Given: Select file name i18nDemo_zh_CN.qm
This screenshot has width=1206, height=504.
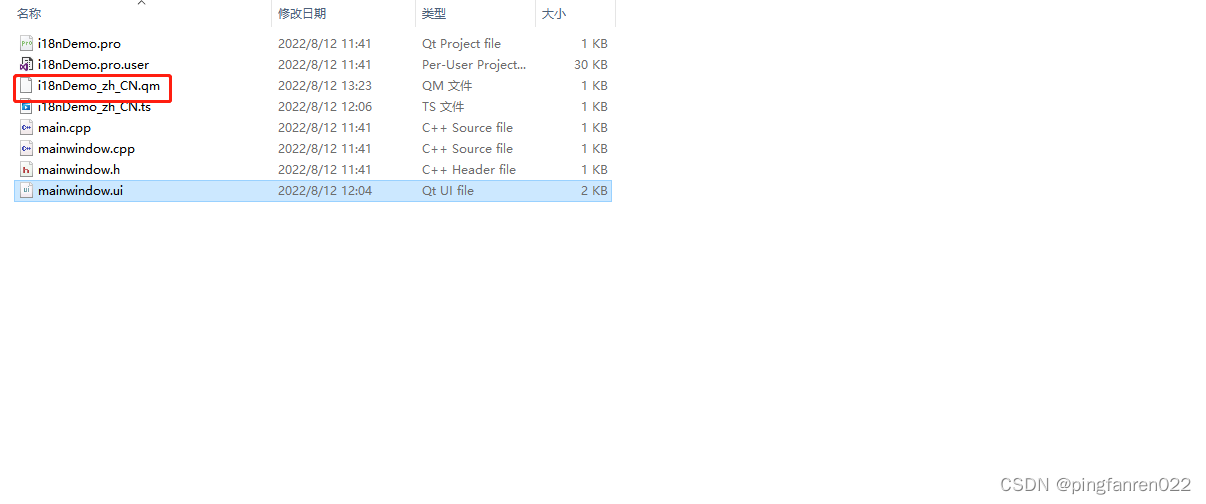Looking at the screenshot, I should click(x=99, y=86).
